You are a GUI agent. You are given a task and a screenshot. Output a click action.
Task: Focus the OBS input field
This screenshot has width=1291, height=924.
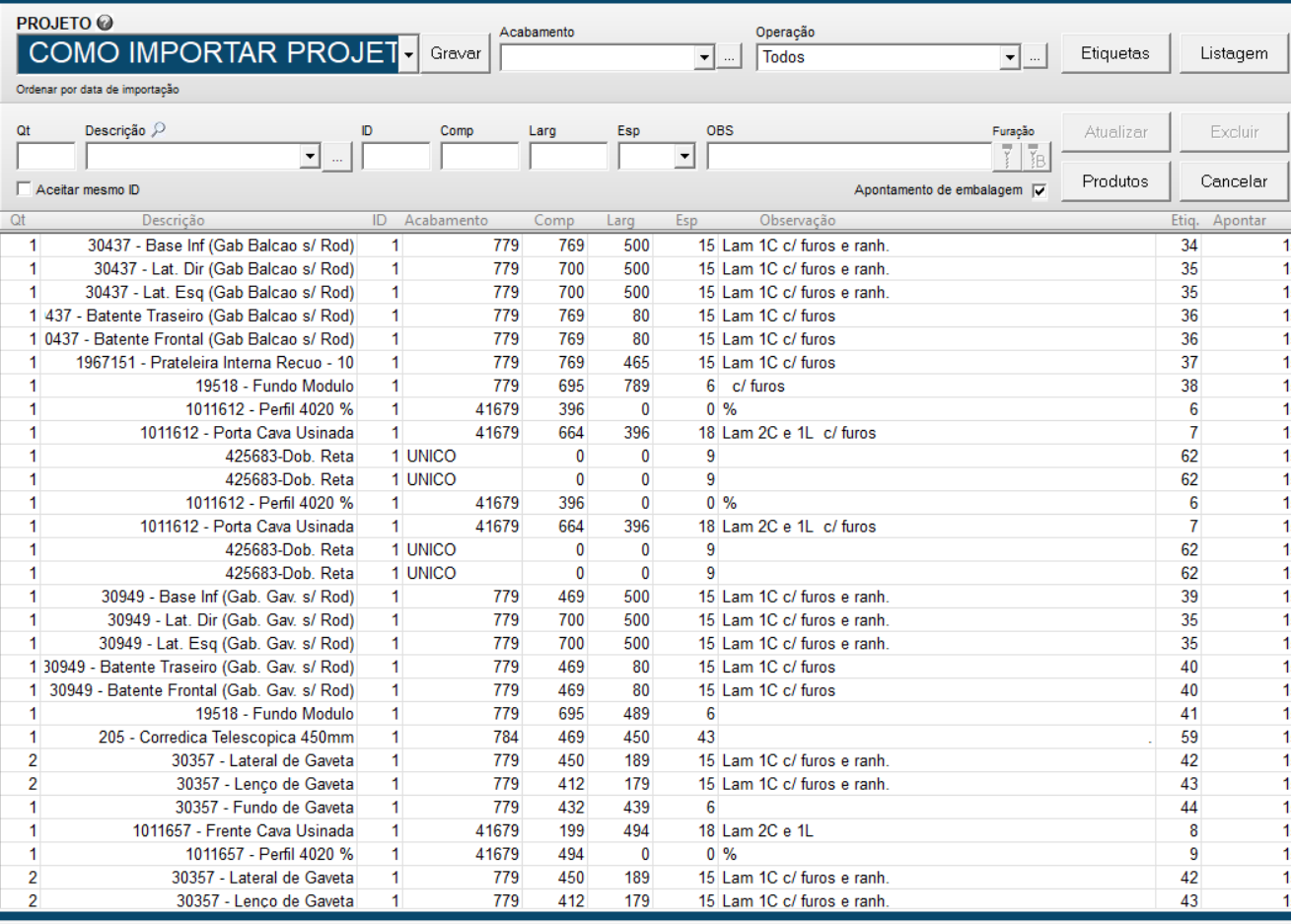click(x=849, y=156)
